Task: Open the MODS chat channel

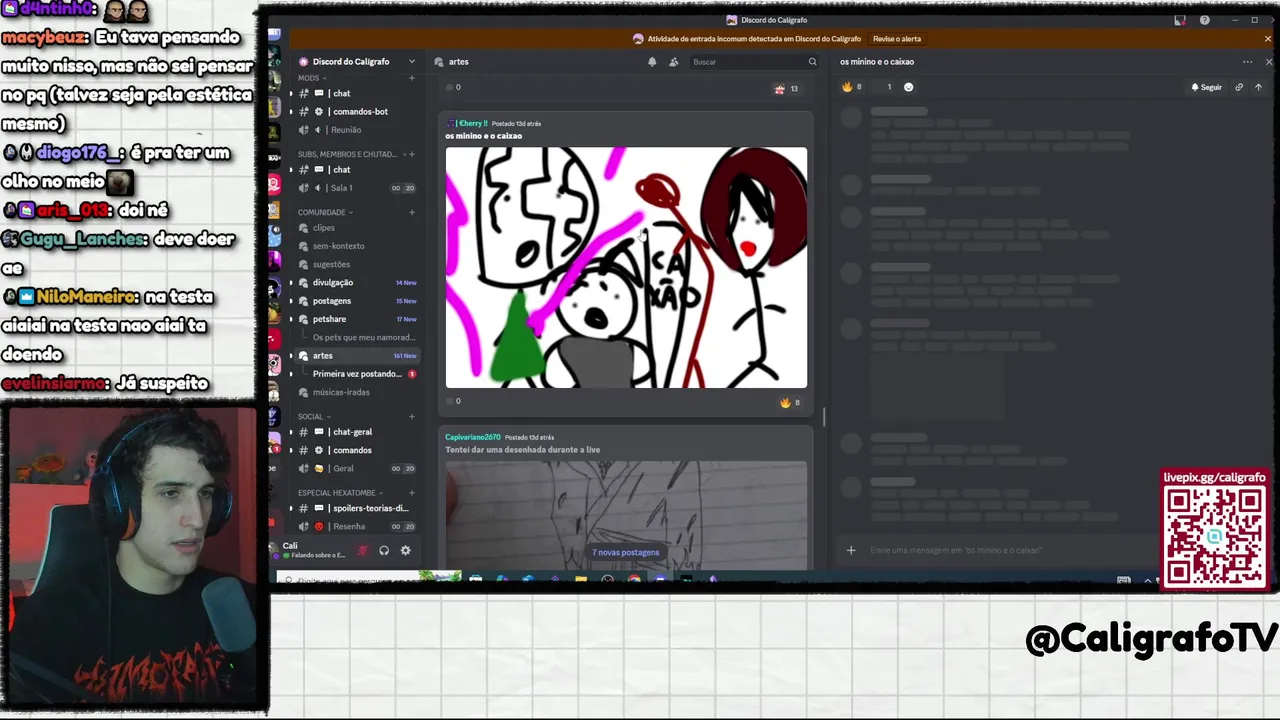Action: click(x=354, y=93)
